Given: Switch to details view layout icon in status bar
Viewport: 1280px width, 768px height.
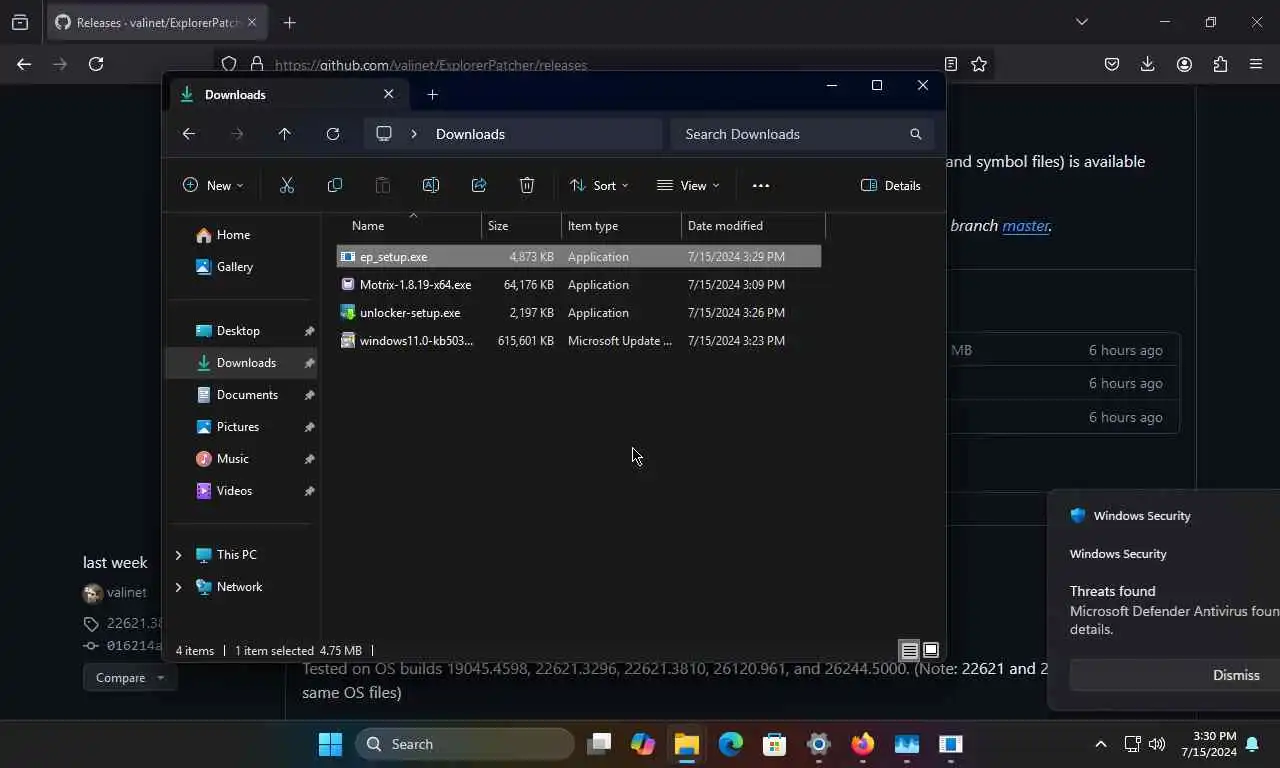Looking at the screenshot, I should click(x=909, y=651).
